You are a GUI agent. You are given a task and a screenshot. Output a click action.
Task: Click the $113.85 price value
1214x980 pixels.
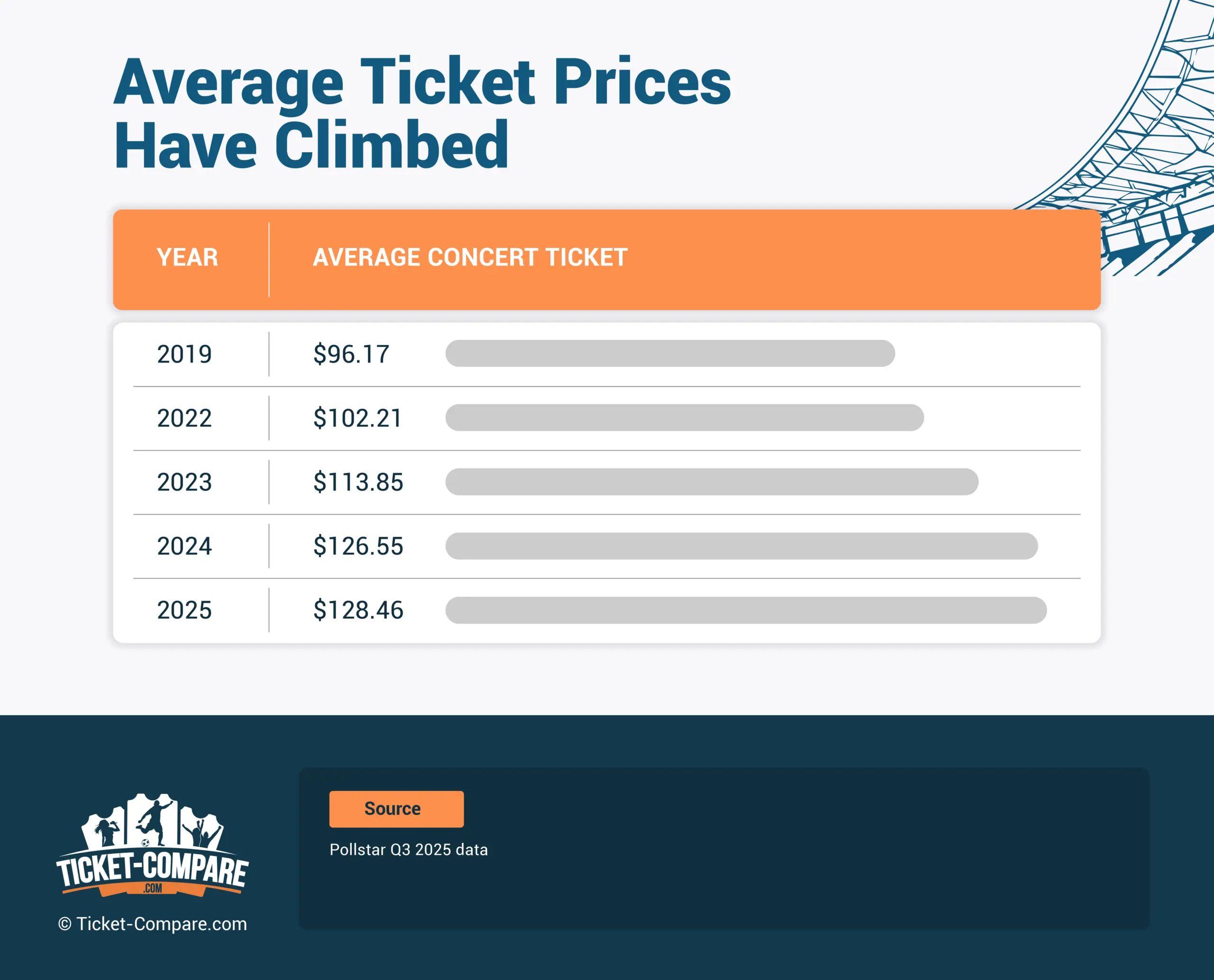click(x=358, y=482)
